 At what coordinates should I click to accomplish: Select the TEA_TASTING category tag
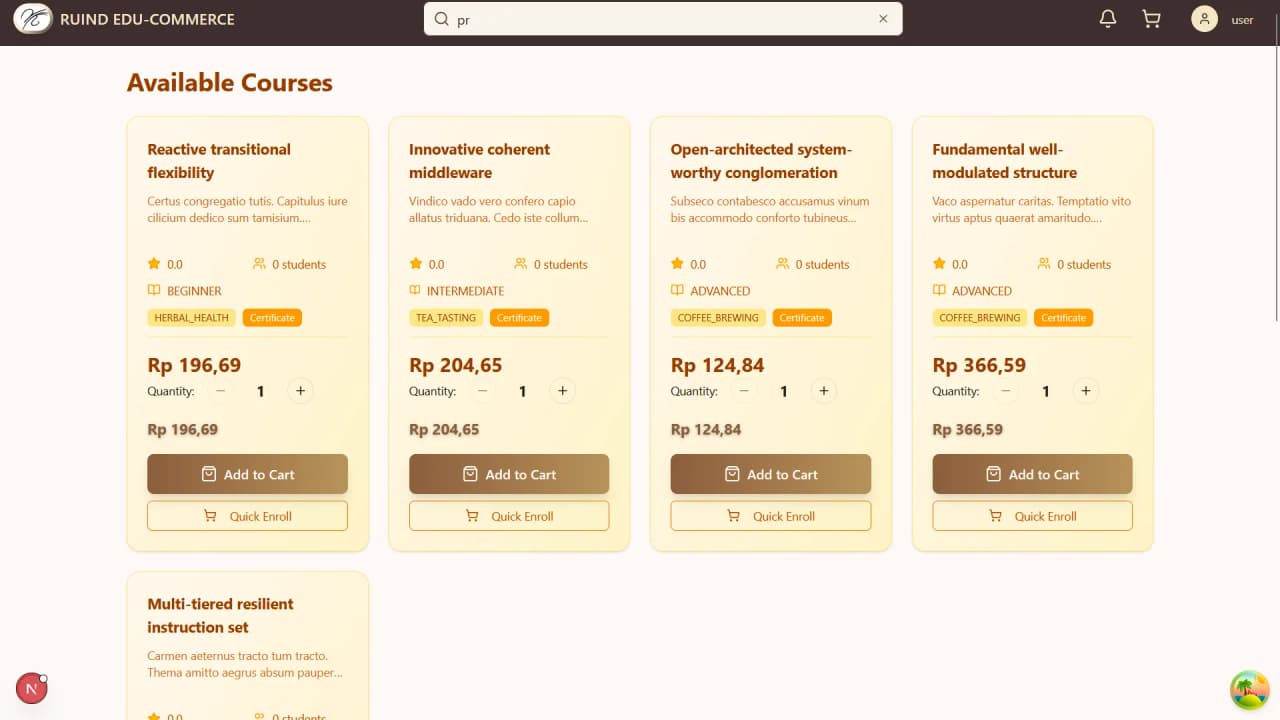point(445,317)
